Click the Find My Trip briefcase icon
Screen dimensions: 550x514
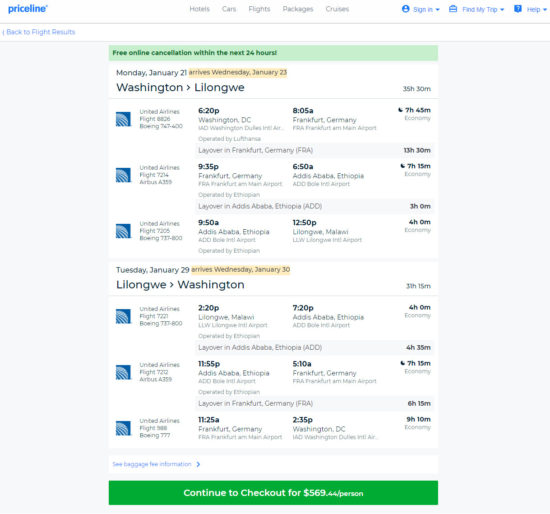(453, 9)
